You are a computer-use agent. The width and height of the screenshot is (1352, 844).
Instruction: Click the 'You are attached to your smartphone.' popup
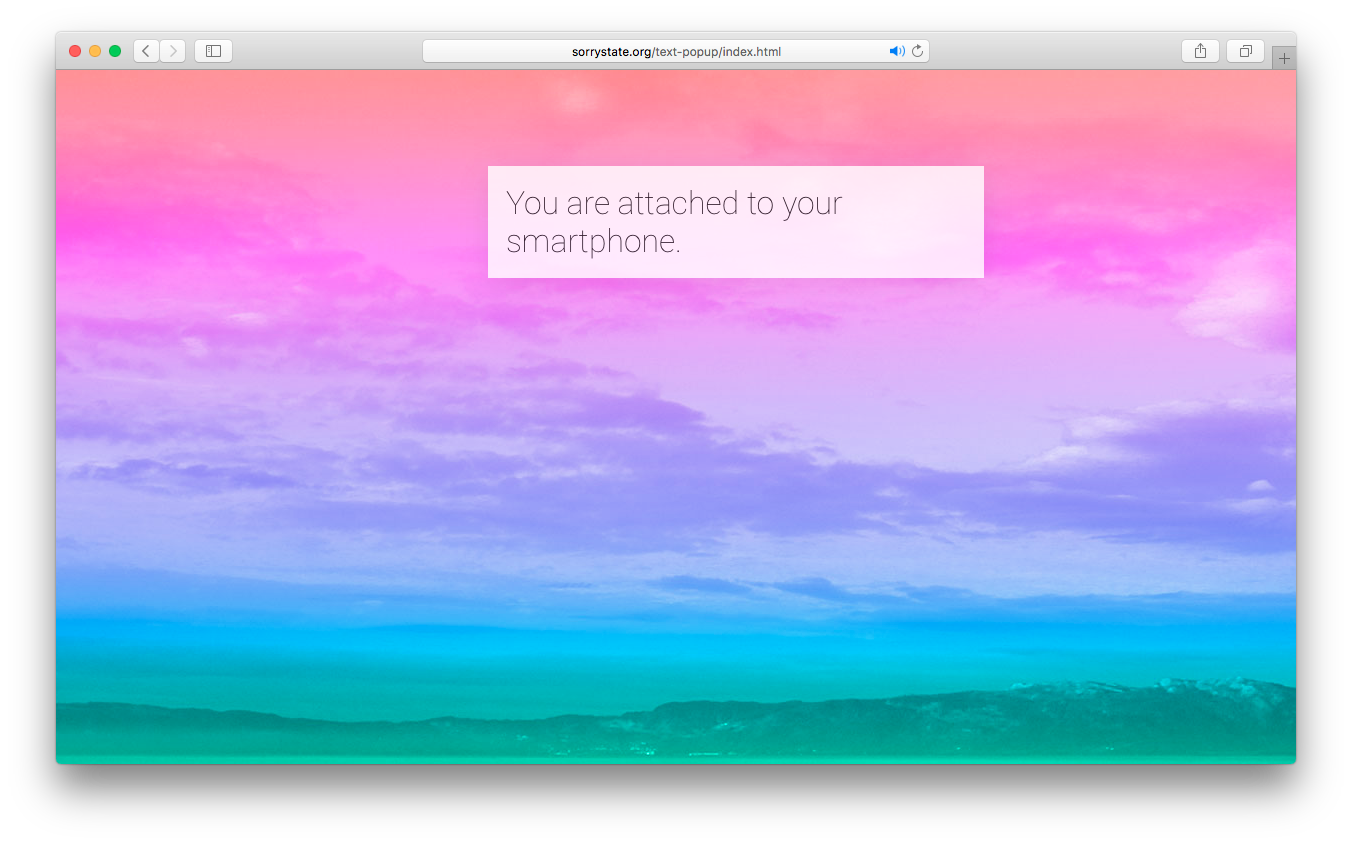pyautogui.click(x=736, y=222)
